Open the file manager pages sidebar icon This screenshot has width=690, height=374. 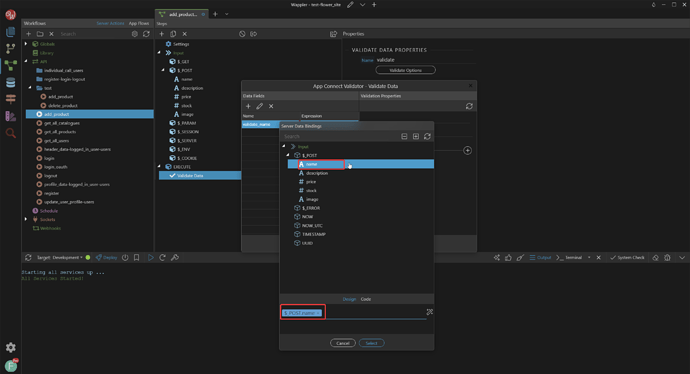(11, 32)
